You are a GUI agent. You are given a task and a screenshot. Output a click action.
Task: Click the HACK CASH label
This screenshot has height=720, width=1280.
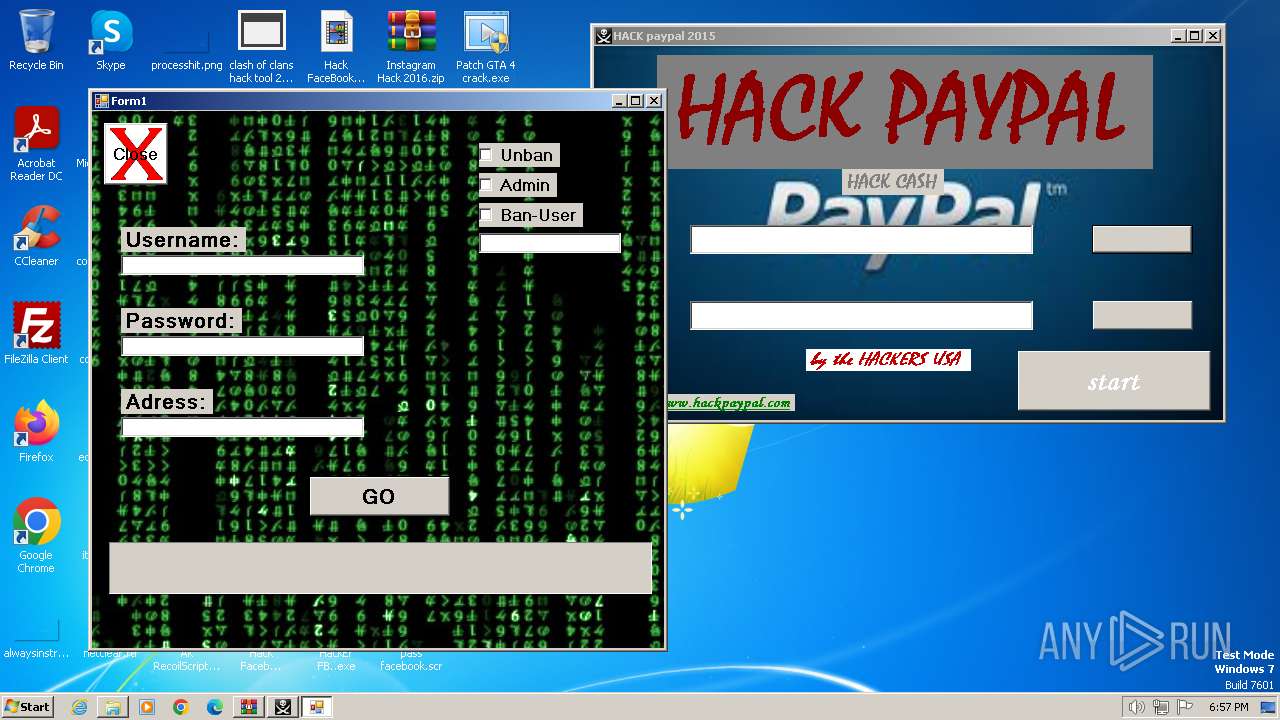[892, 181]
